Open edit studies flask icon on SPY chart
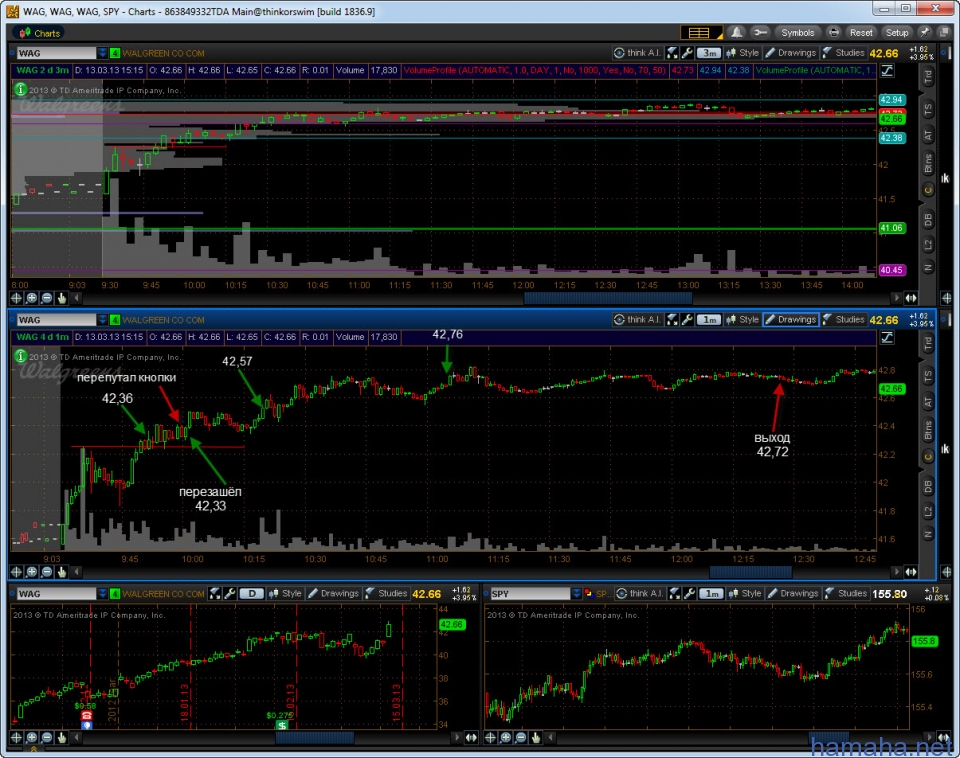Image resolution: width=960 pixels, height=758 pixels. [x=674, y=593]
